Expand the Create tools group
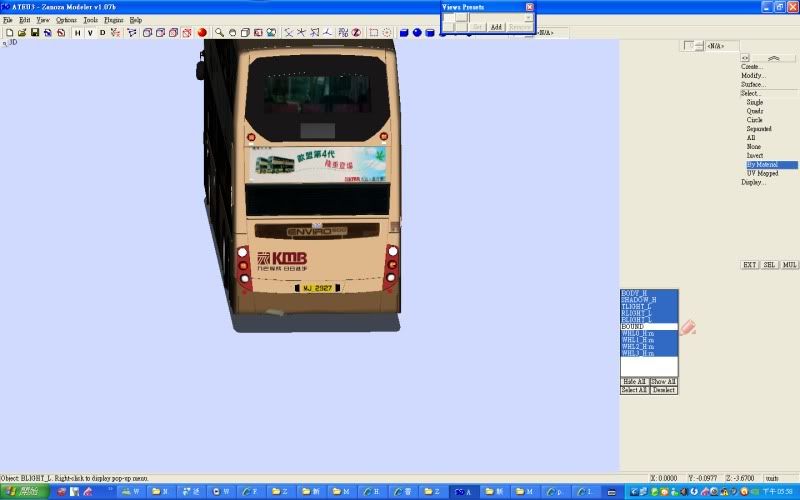 pos(752,67)
